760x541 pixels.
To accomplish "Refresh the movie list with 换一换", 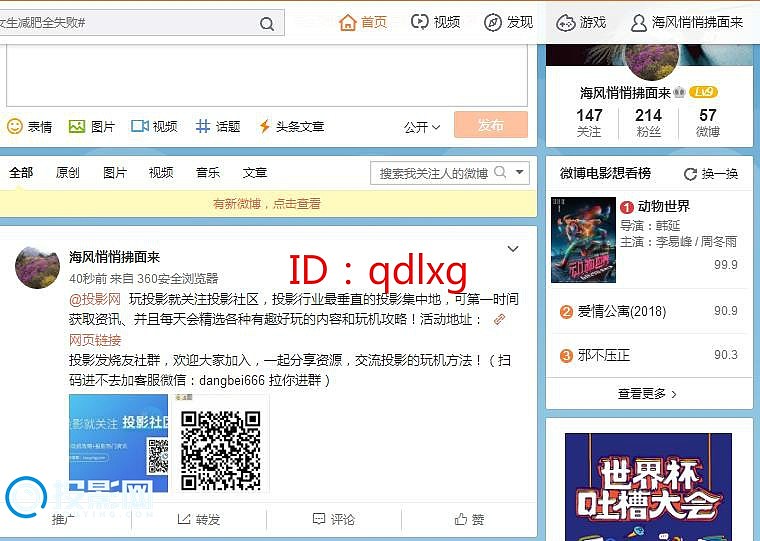I will 711,173.
